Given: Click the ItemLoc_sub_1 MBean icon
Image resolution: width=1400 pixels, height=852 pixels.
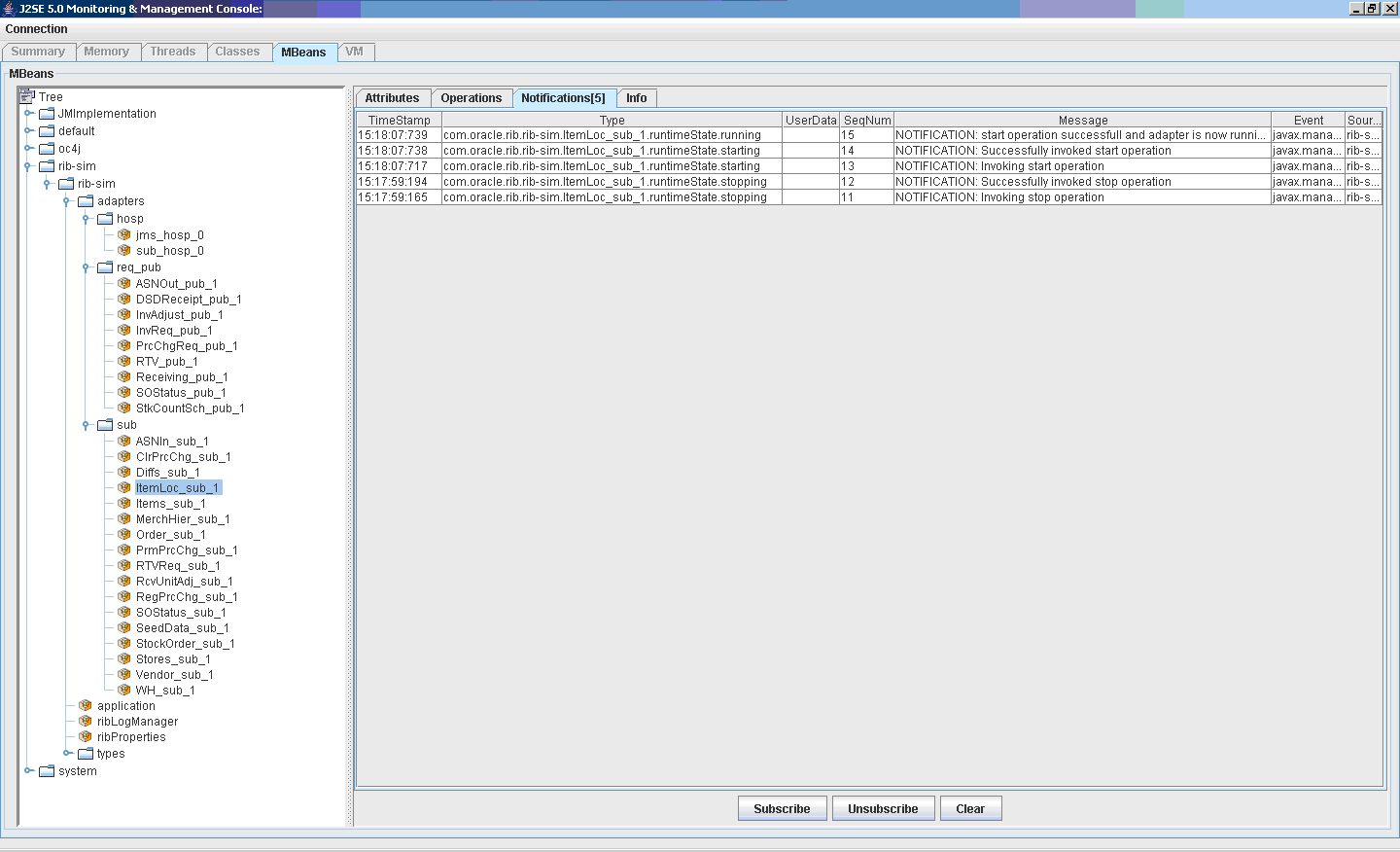Looking at the screenshot, I should [124, 487].
